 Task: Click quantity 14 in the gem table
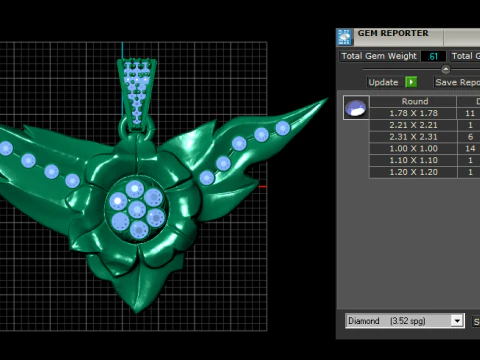click(x=469, y=148)
